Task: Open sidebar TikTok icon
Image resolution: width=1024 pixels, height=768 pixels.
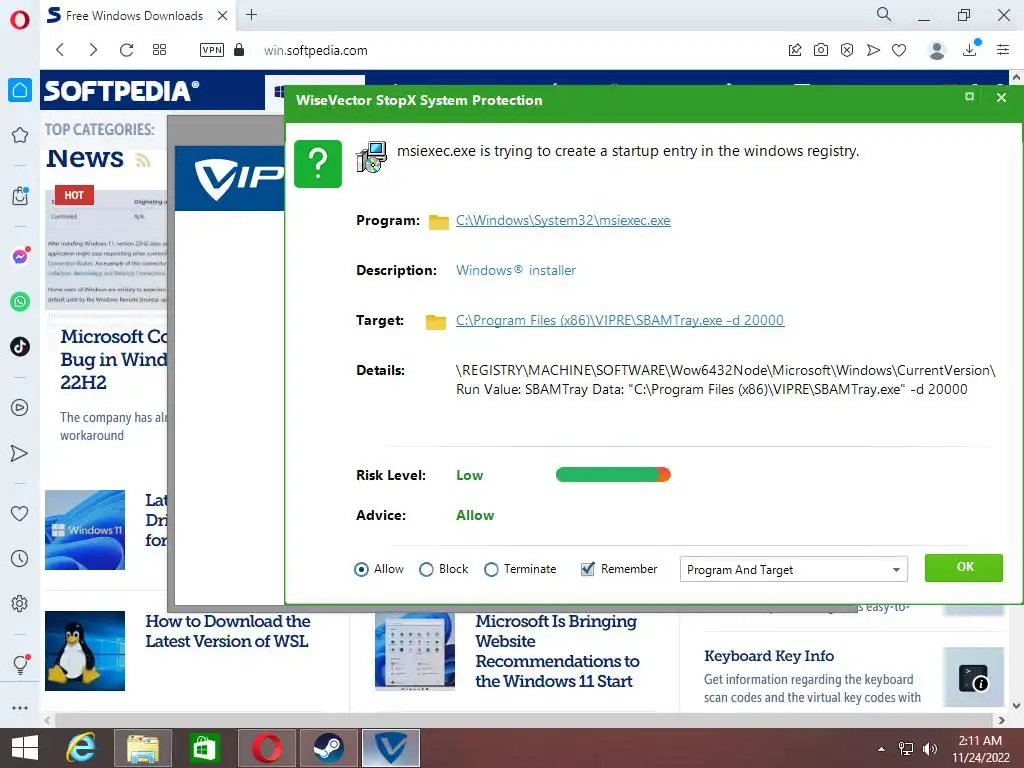Action: tap(20, 346)
